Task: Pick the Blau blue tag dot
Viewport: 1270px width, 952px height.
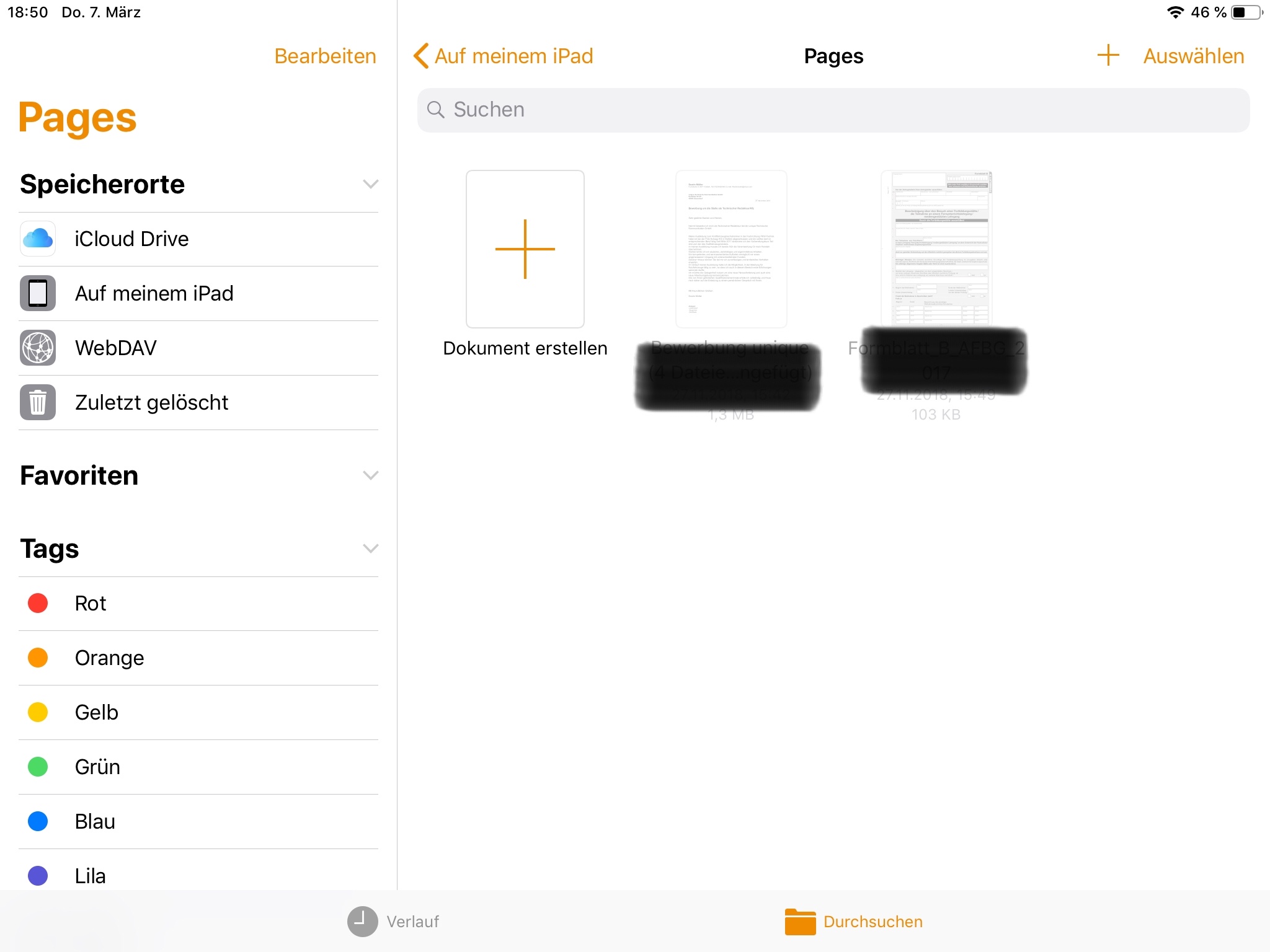Action: click(x=38, y=821)
